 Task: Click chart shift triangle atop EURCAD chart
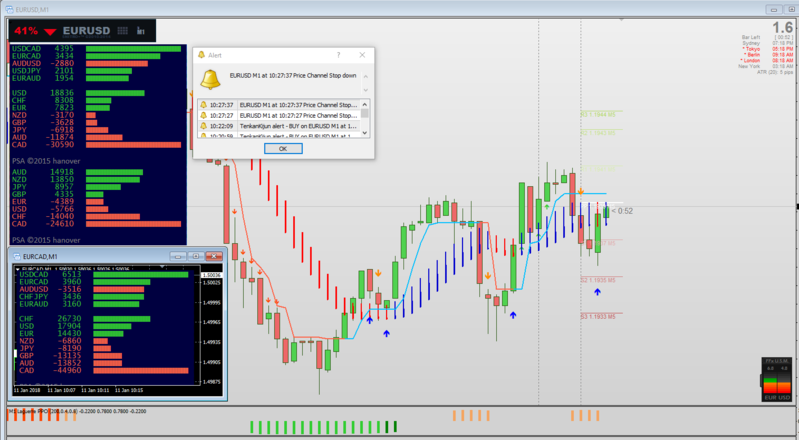(x=162, y=266)
